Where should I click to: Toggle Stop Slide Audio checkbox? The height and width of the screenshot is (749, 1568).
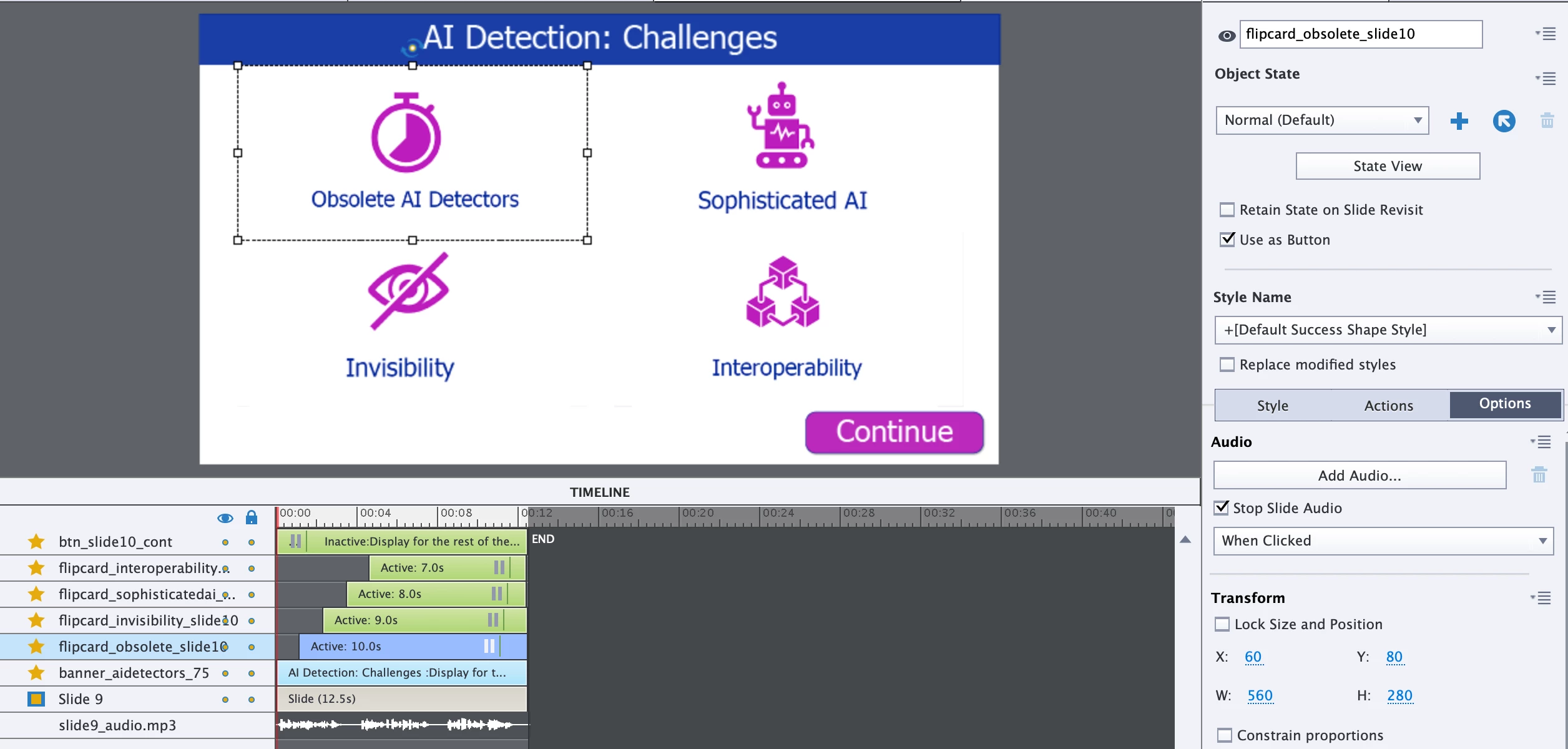tap(1222, 508)
